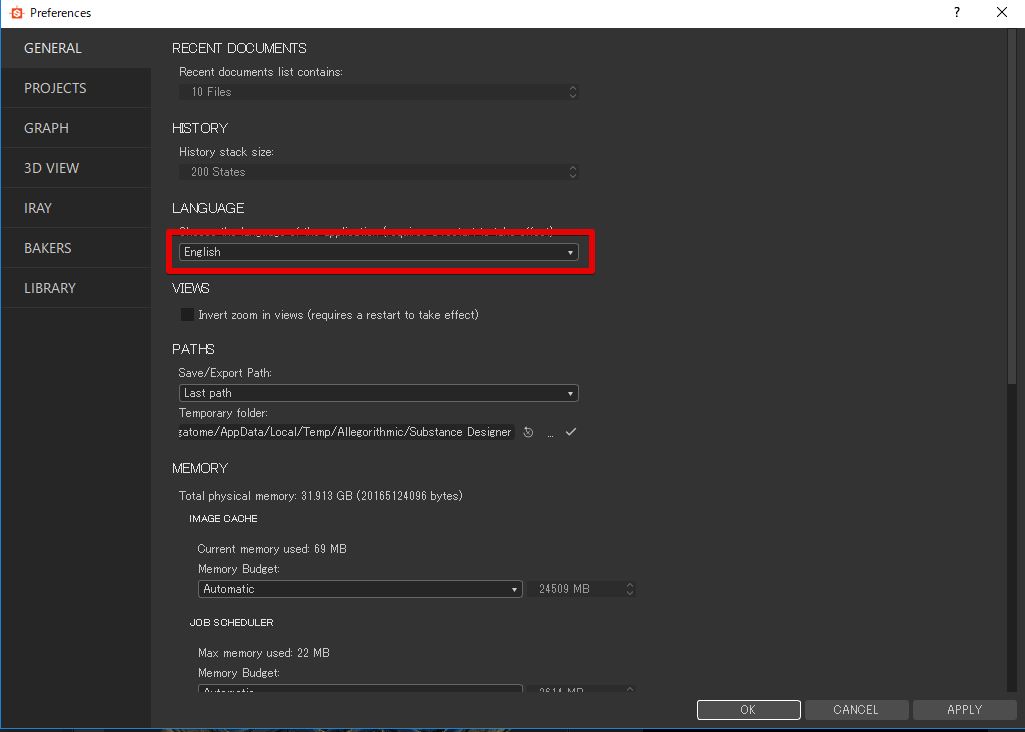Click the help question mark button
Viewport: 1025px width, 732px height.
[x=957, y=12]
